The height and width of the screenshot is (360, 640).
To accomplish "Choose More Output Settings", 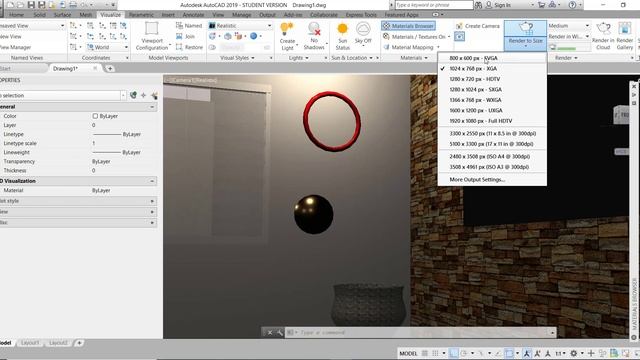I will [x=477, y=180].
